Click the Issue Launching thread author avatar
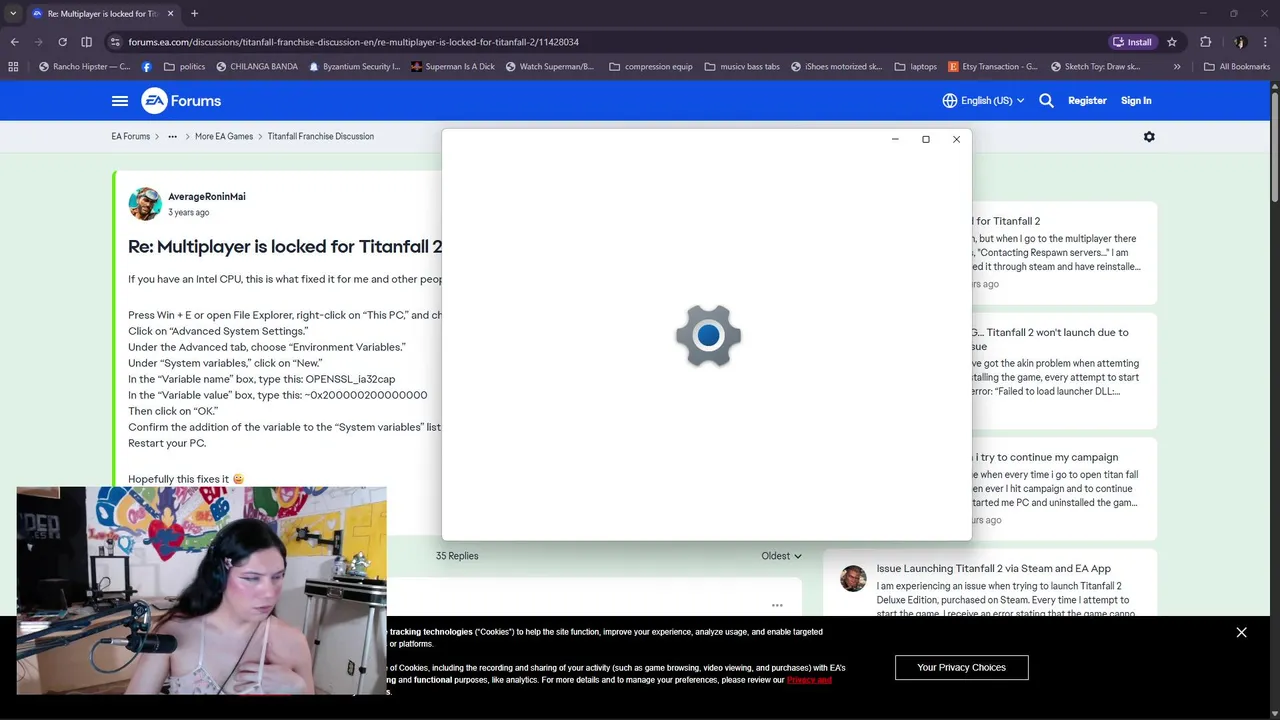Viewport: 1280px width, 720px height. click(853, 579)
